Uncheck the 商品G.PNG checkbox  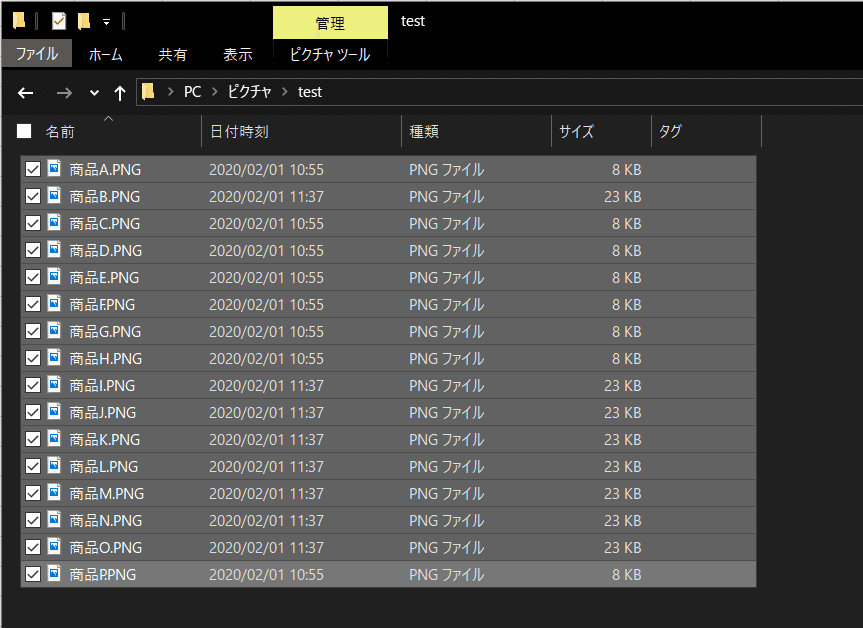click(33, 331)
